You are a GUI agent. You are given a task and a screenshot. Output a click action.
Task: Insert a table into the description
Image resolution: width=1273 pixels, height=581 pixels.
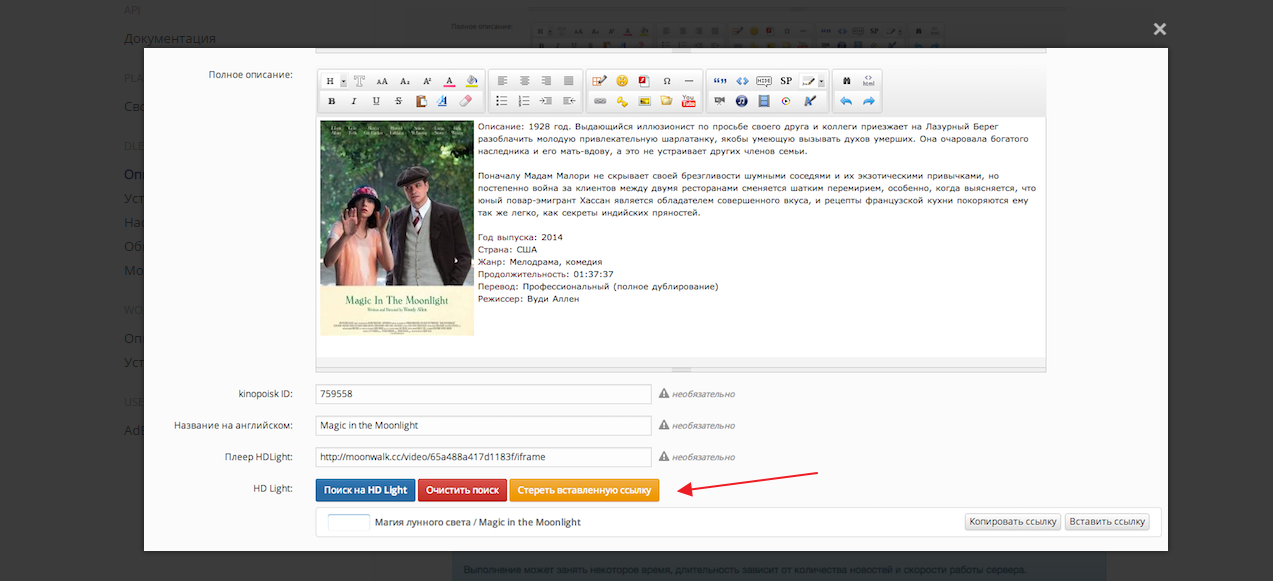click(599, 81)
